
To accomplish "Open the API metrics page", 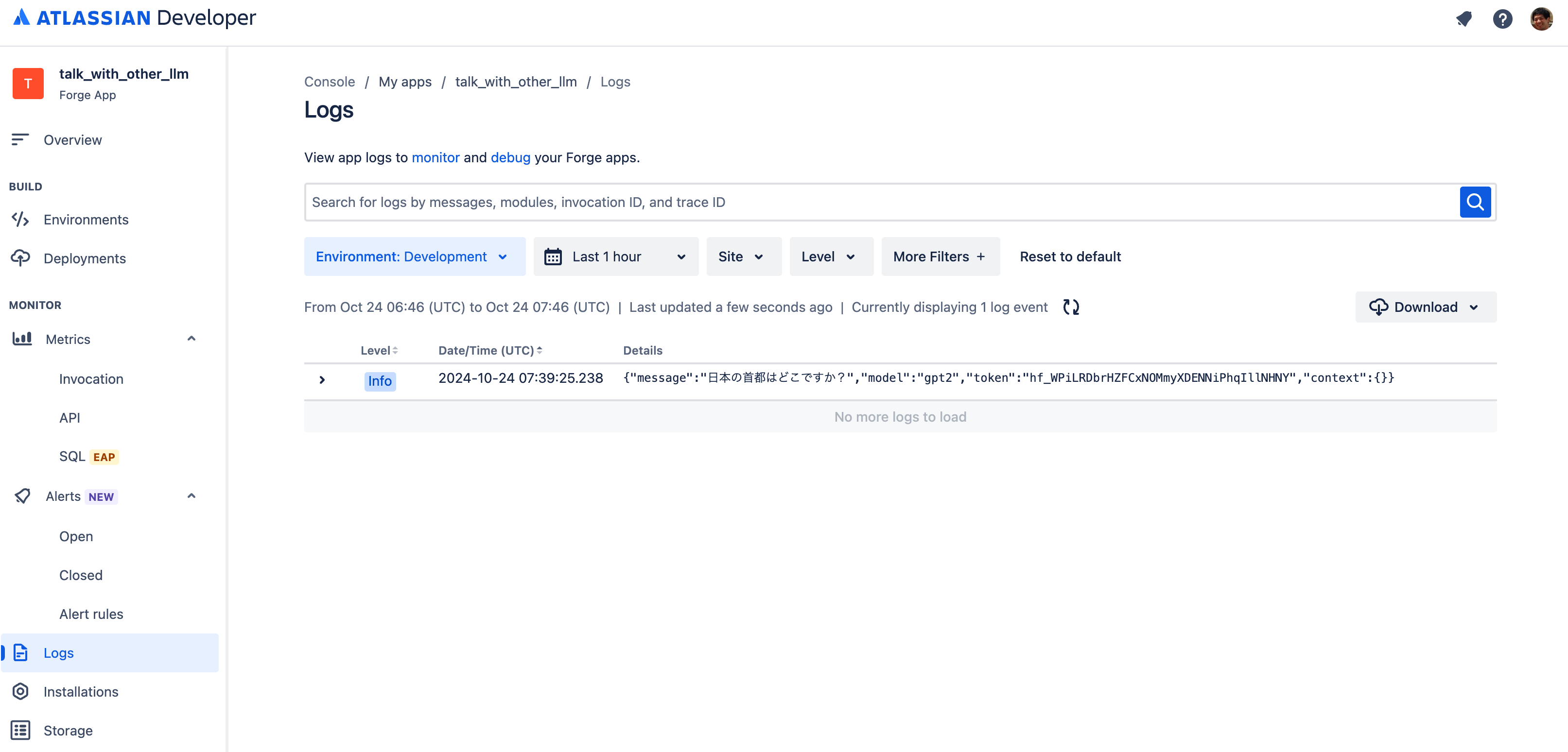I will tap(70, 418).
